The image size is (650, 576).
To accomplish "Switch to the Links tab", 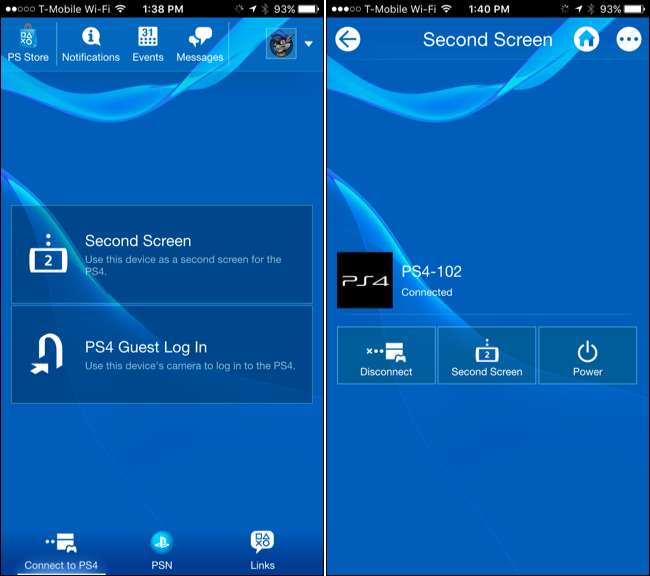I will pyautogui.click(x=262, y=550).
